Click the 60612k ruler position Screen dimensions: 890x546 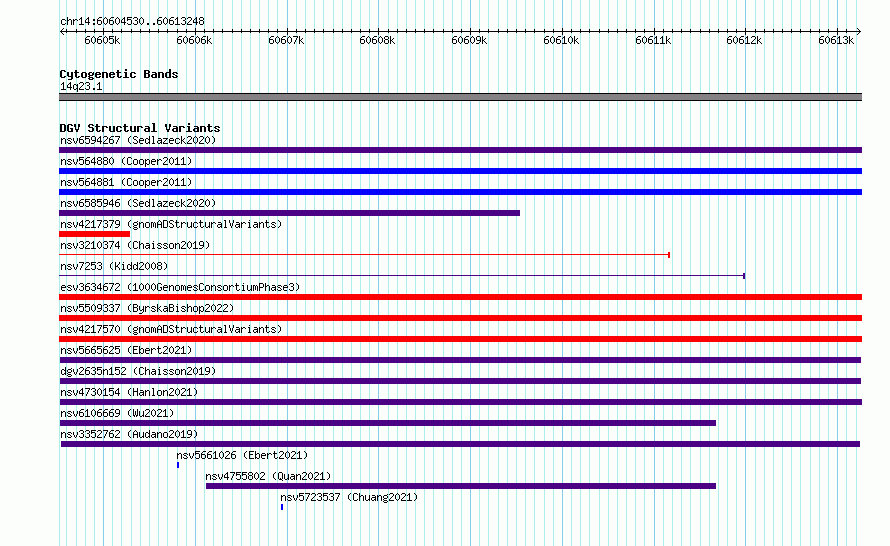pyautogui.click(x=744, y=40)
